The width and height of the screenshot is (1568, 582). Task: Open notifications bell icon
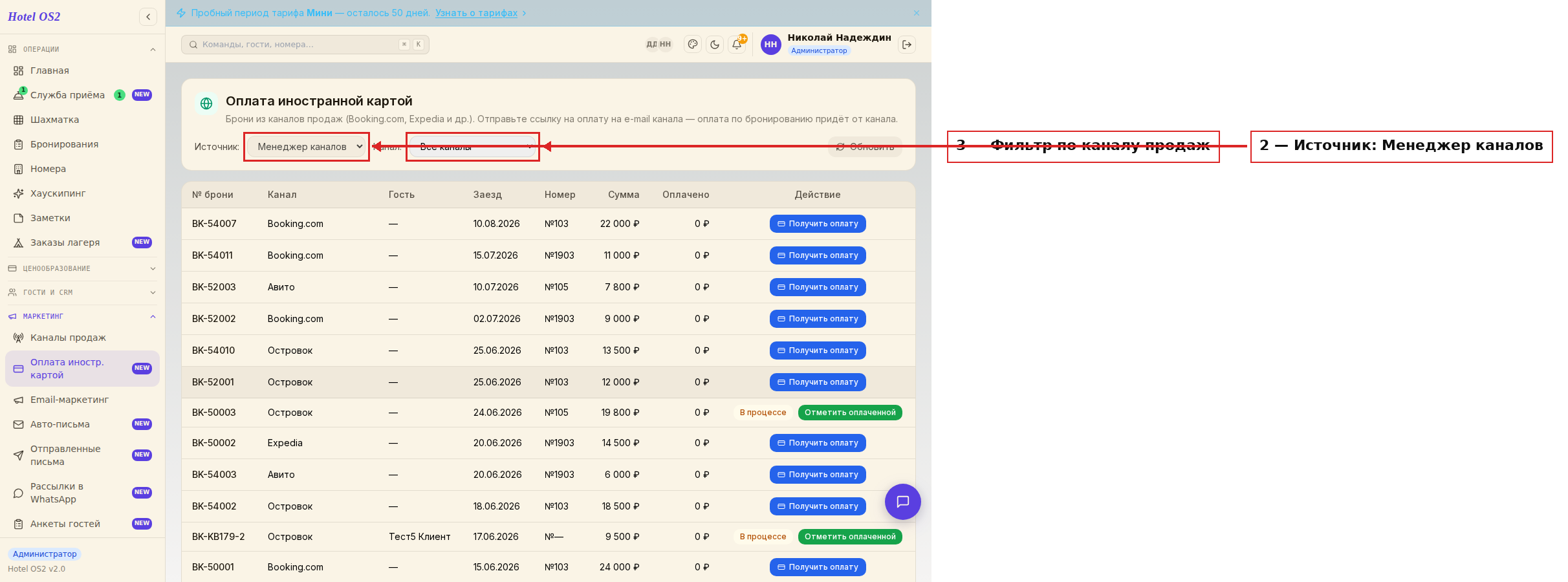coord(737,45)
